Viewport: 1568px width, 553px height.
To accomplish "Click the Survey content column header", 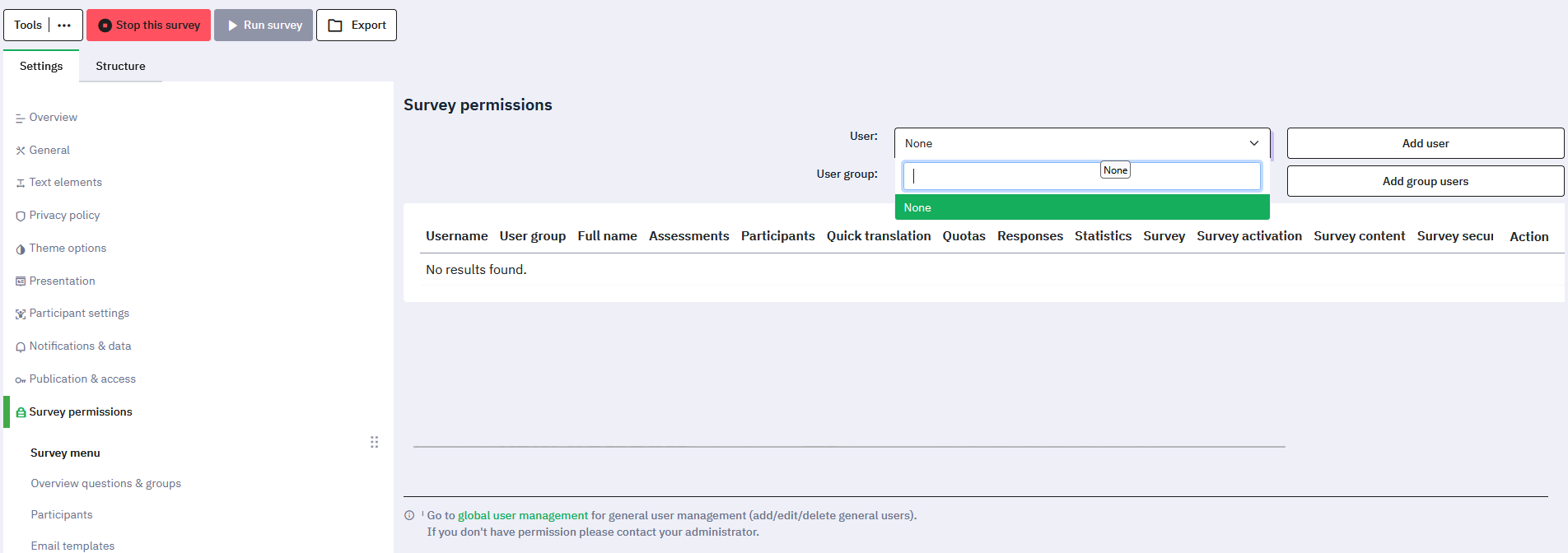I will (1360, 236).
